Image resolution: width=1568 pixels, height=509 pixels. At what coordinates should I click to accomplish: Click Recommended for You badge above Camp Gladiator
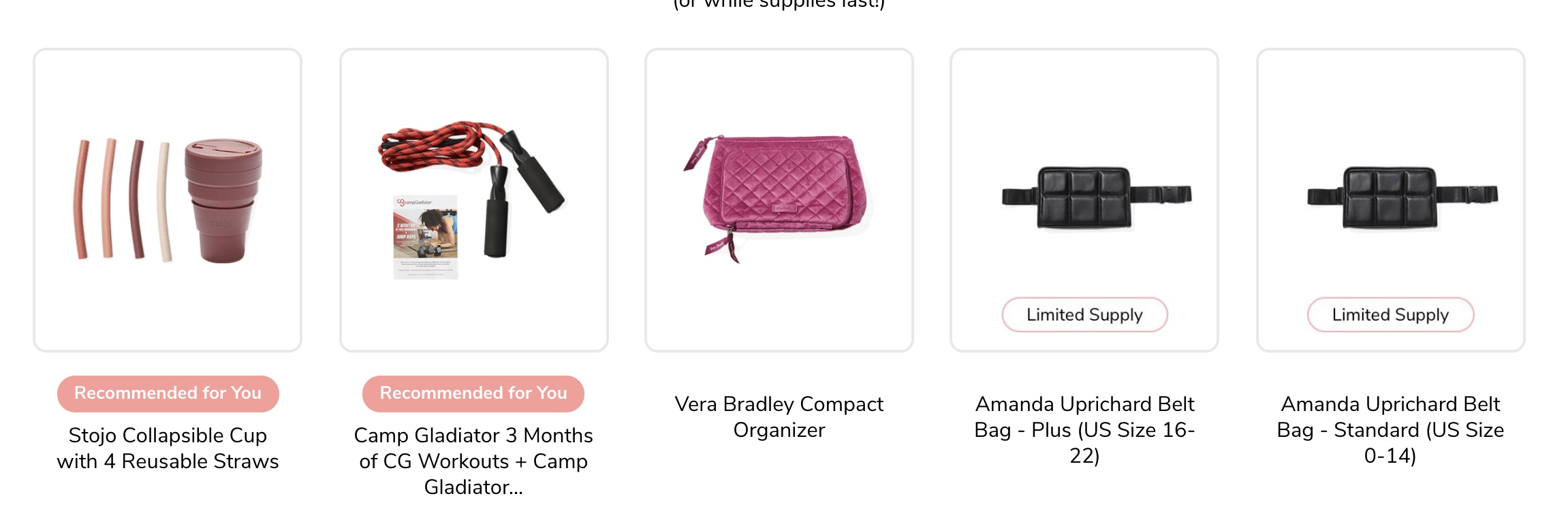point(473,393)
